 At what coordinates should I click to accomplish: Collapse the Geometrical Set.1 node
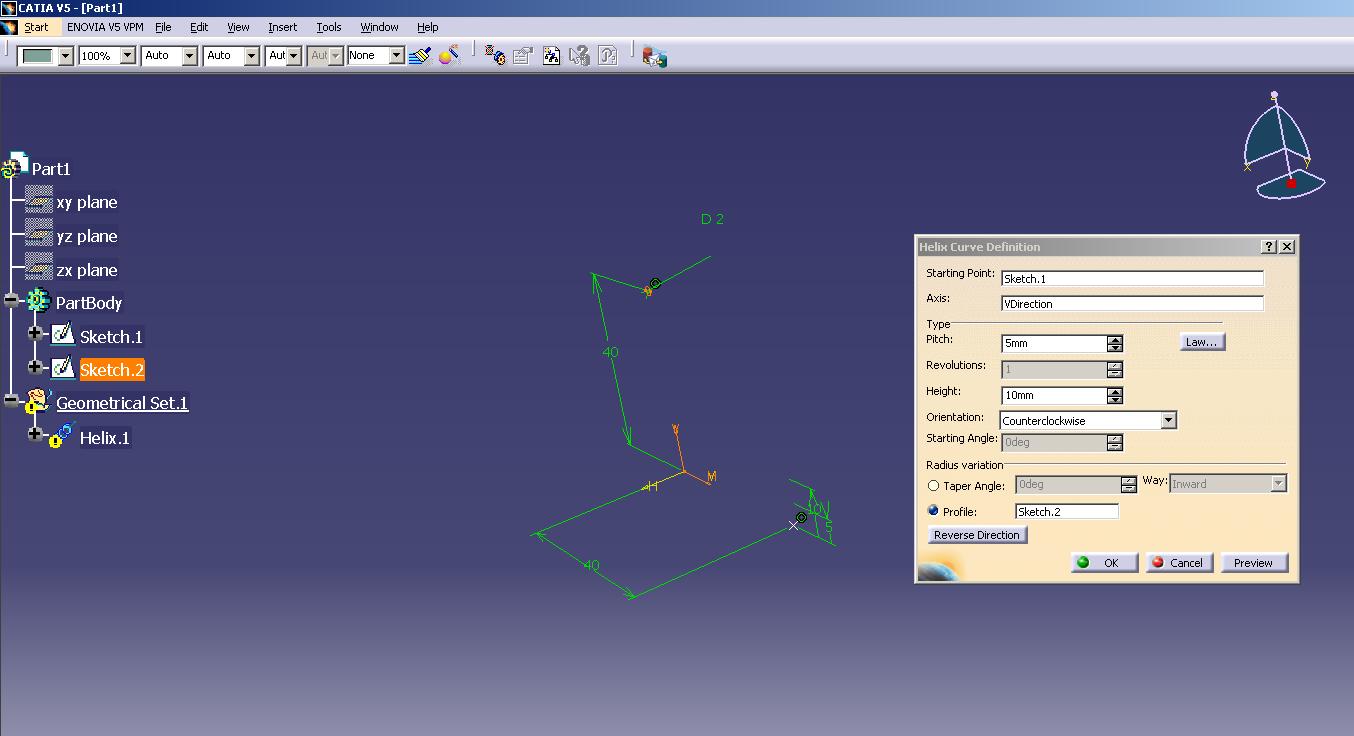(x=12, y=400)
